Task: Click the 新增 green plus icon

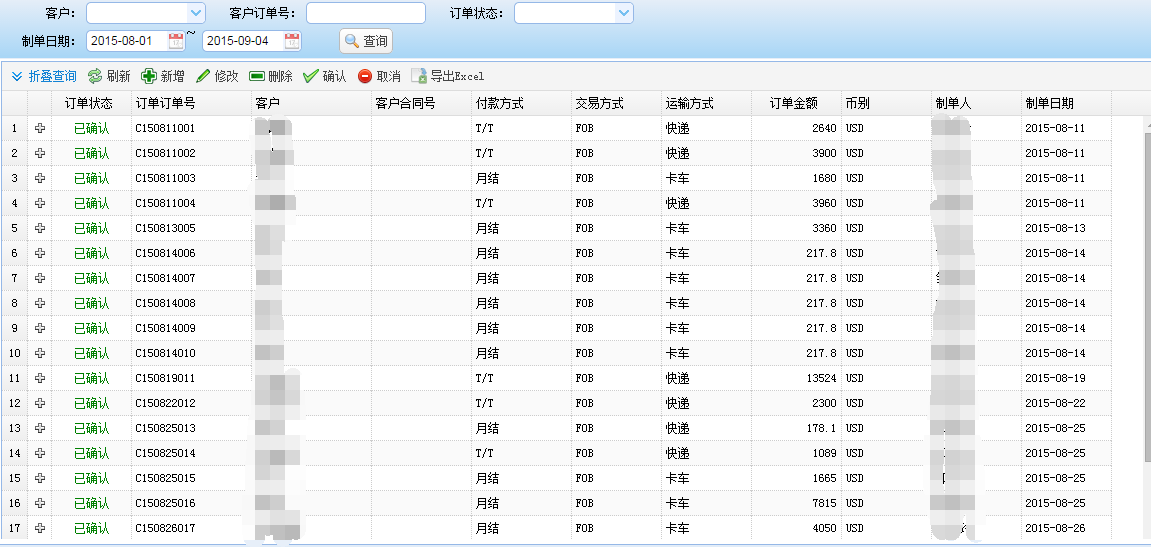Action: tap(149, 76)
